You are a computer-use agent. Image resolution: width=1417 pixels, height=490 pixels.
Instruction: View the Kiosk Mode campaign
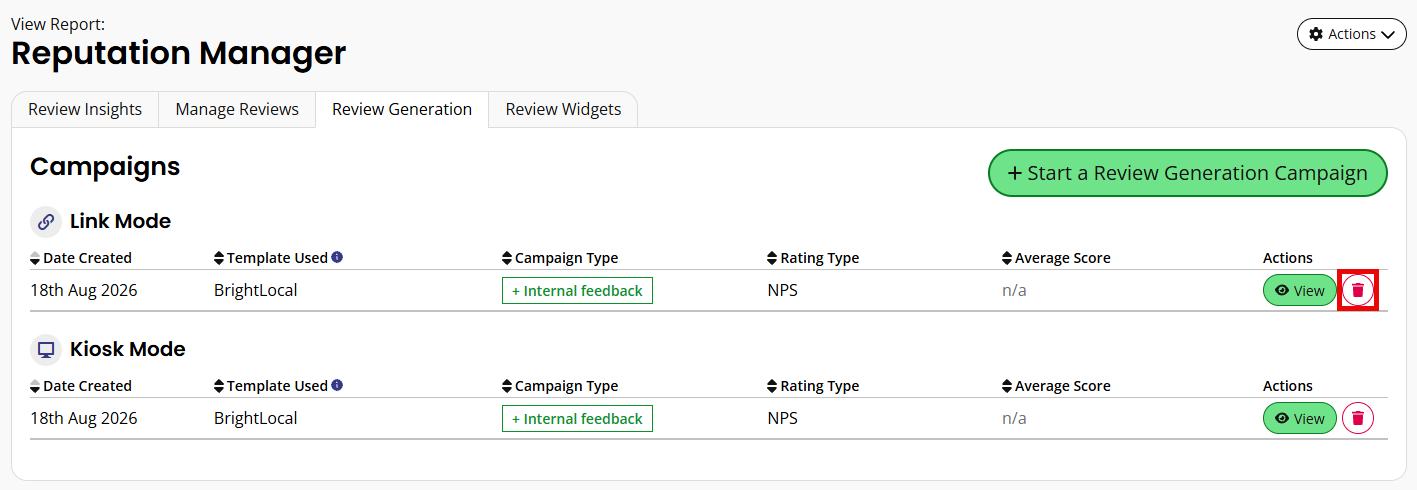pyautogui.click(x=1300, y=419)
